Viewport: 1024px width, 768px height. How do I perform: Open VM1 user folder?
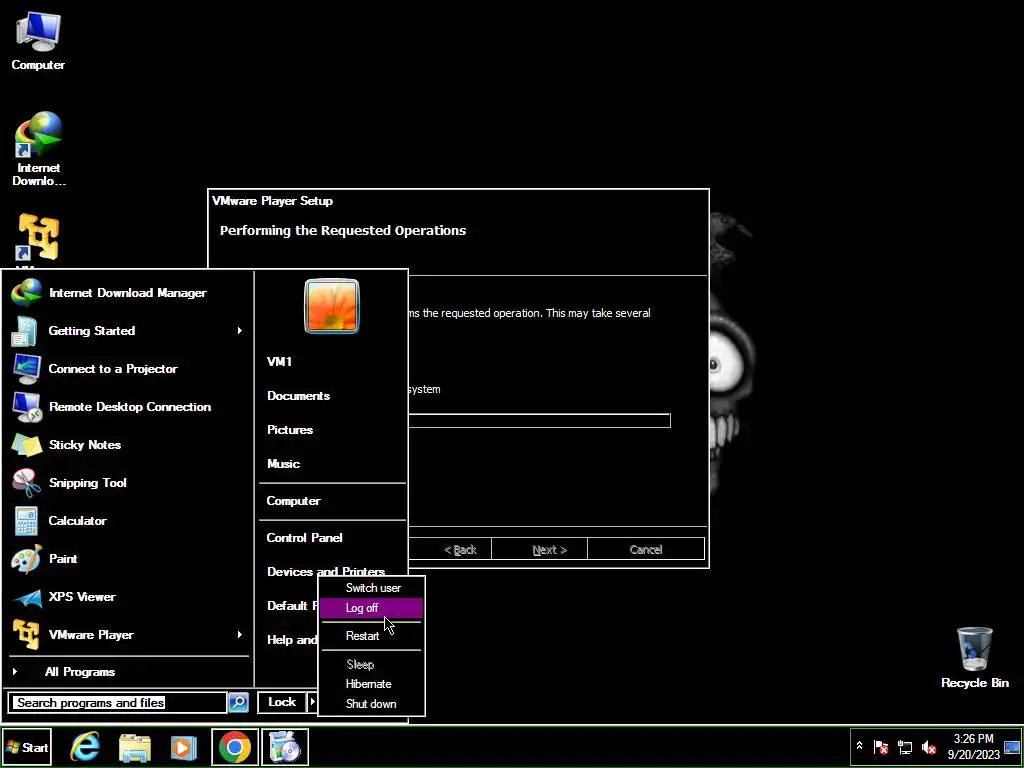[x=280, y=362]
